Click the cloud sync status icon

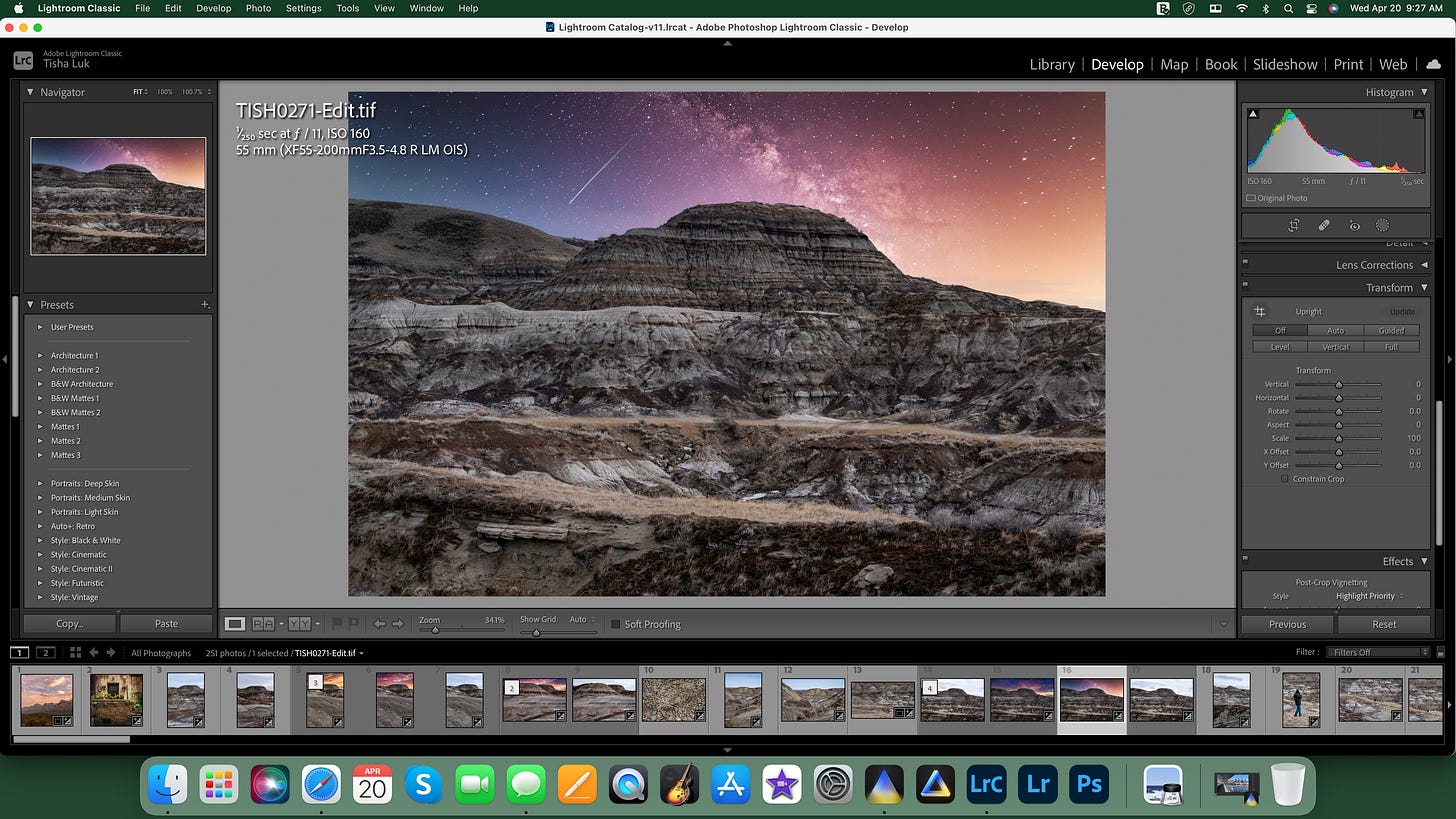click(x=1433, y=64)
